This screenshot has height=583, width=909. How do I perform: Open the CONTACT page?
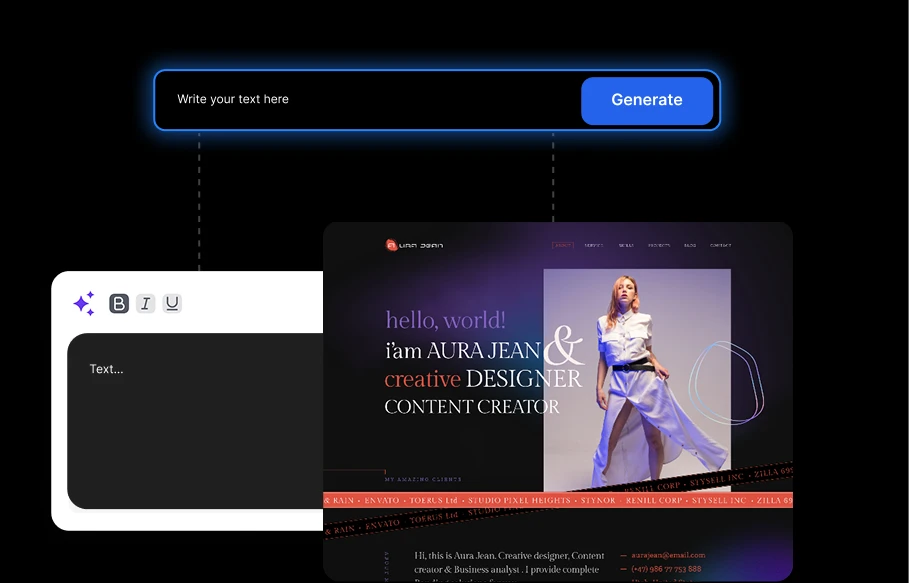click(x=720, y=245)
